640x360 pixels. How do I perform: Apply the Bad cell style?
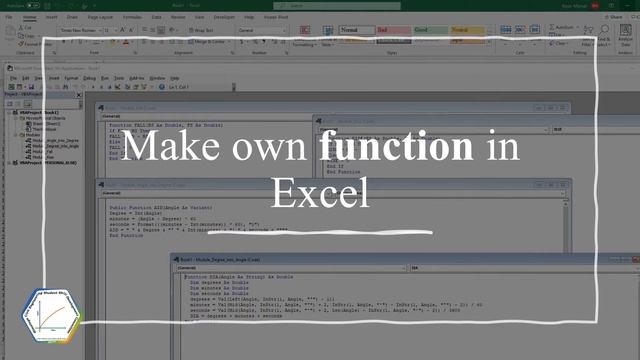393,30
